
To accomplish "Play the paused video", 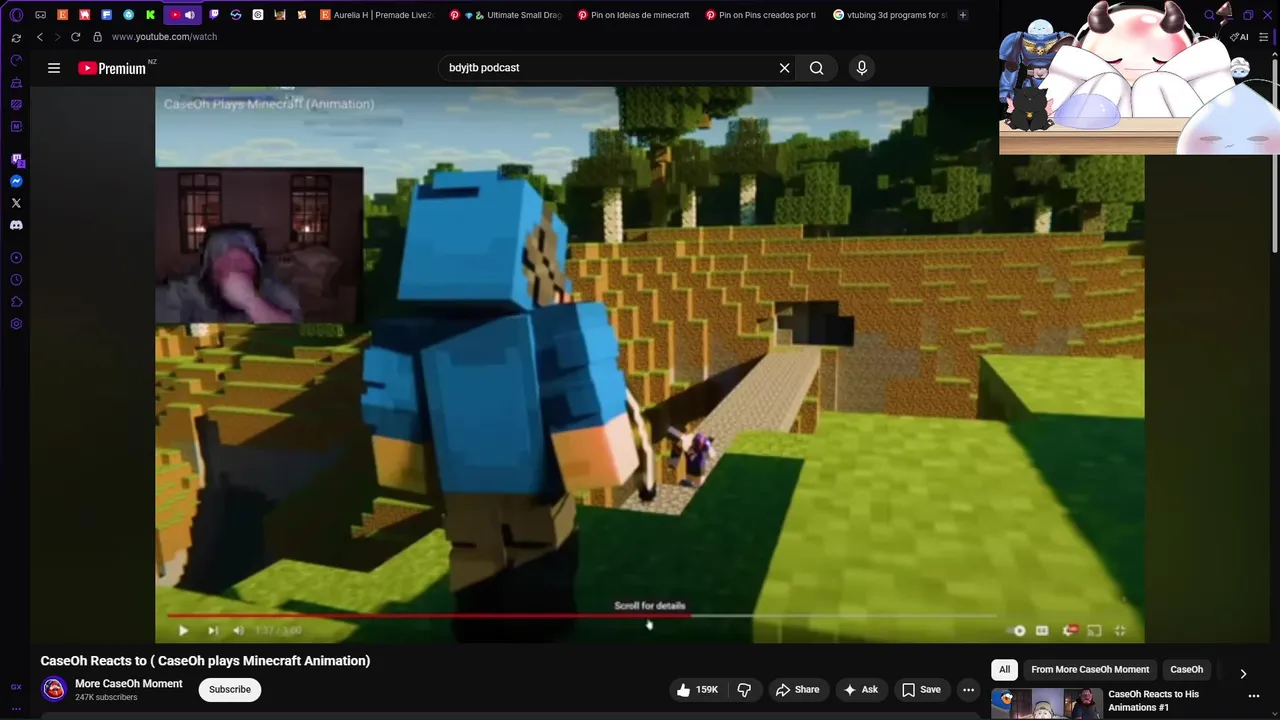I will tap(183, 630).
